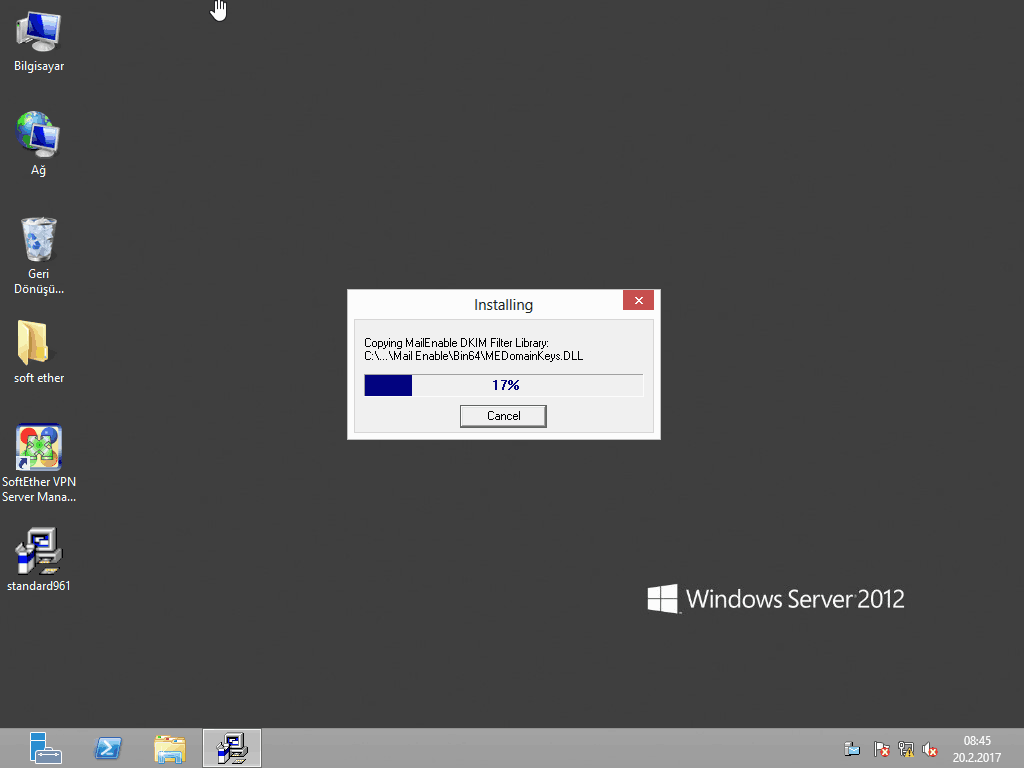Click the 17% installation progress bar
Viewport: 1024px width, 768px height.
(x=503, y=385)
